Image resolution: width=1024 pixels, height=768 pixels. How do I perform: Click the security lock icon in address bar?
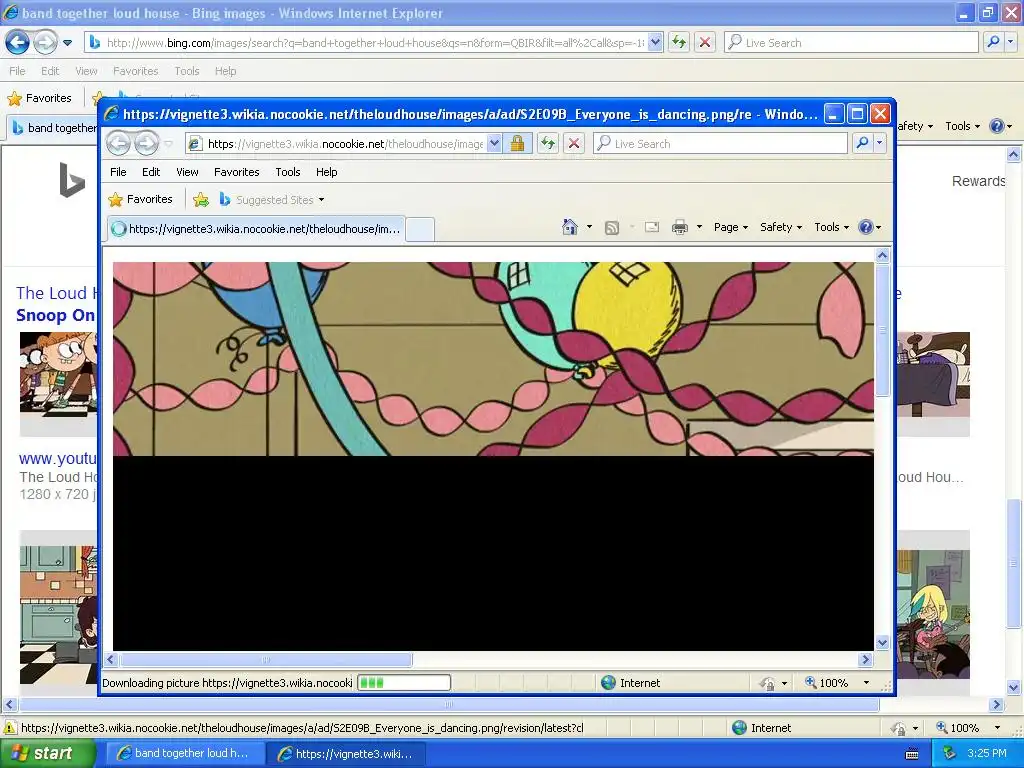(x=517, y=143)
